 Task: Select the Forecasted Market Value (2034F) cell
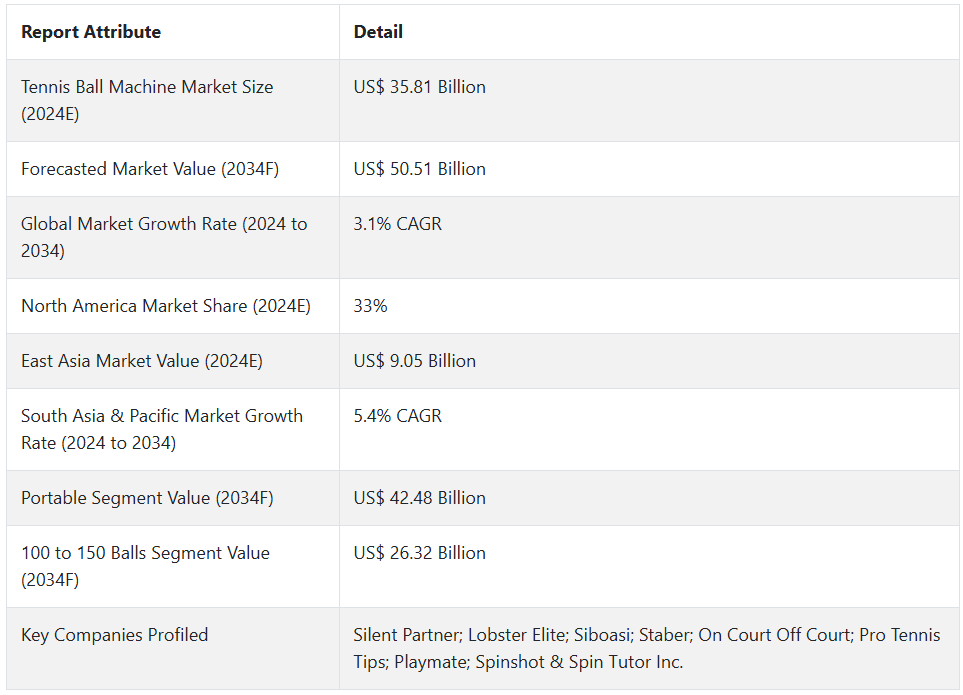coord(150,169)
